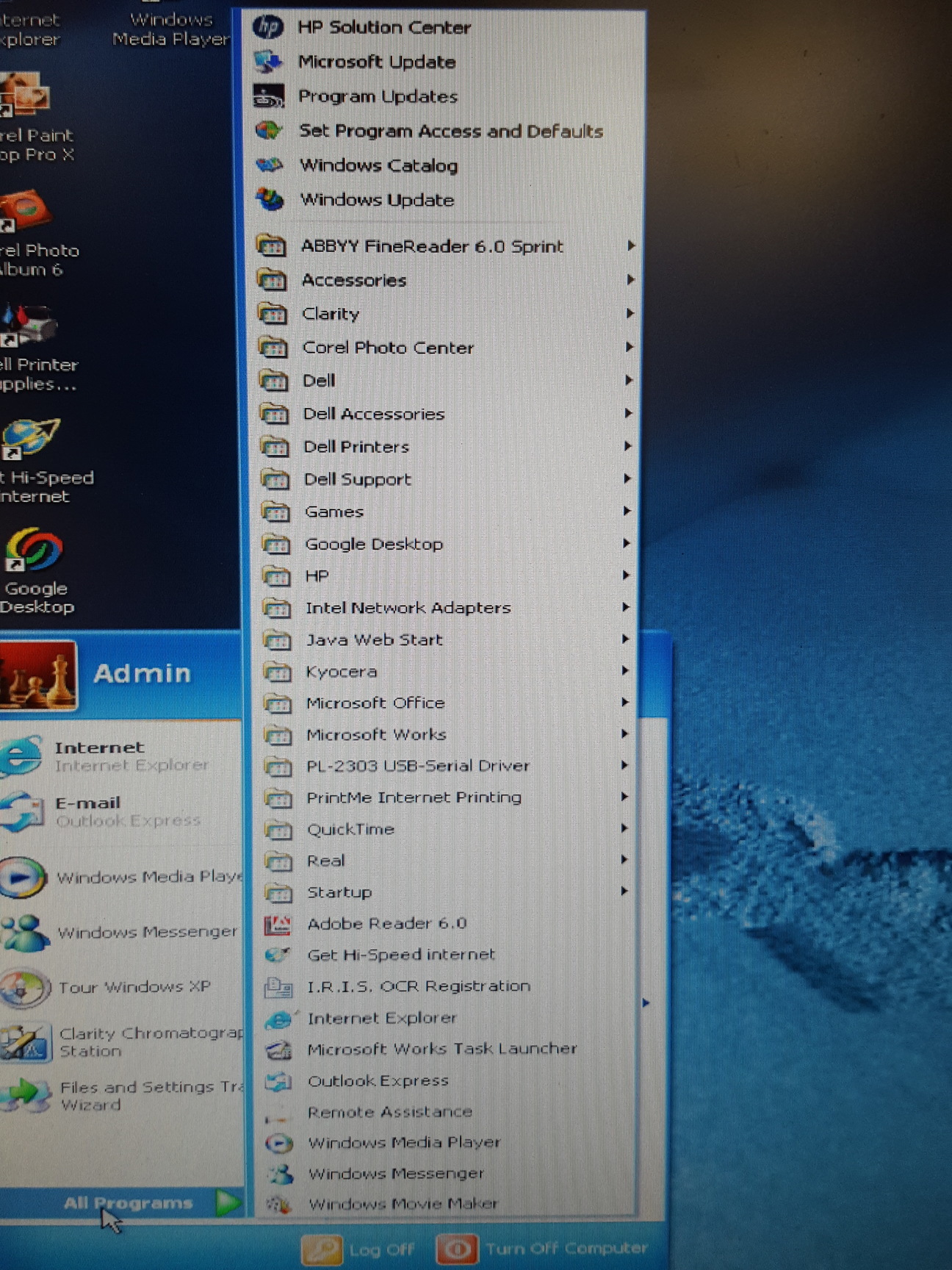Open the Real program folder
This screenshot has width=952, height=1270.
coord(447,861)
